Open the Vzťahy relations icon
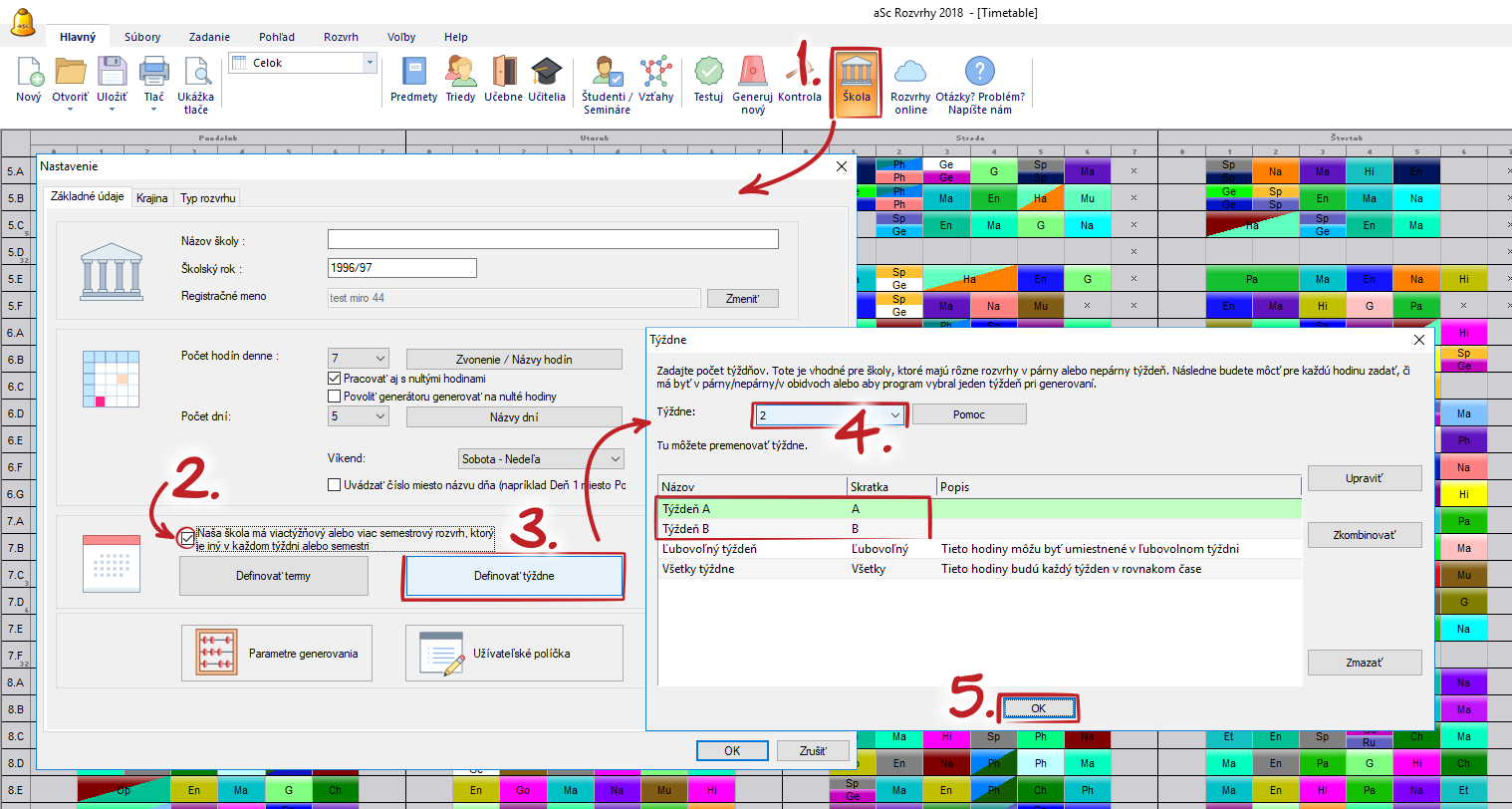This screenshot has height=809, width=1512. click(655, 73)
